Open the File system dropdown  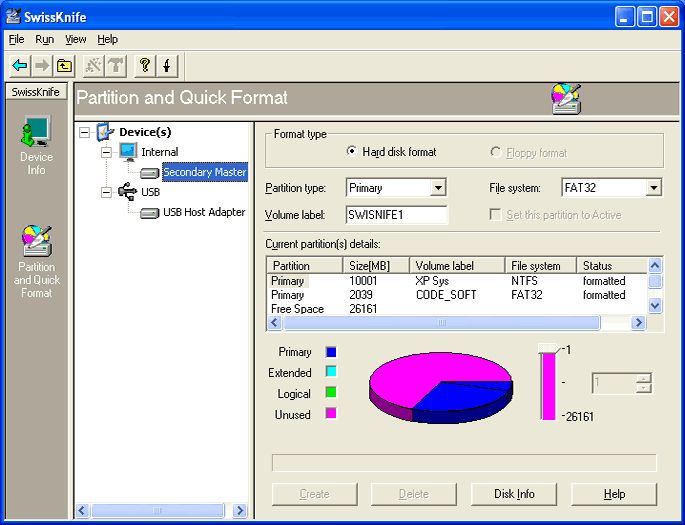coord(654,188)
